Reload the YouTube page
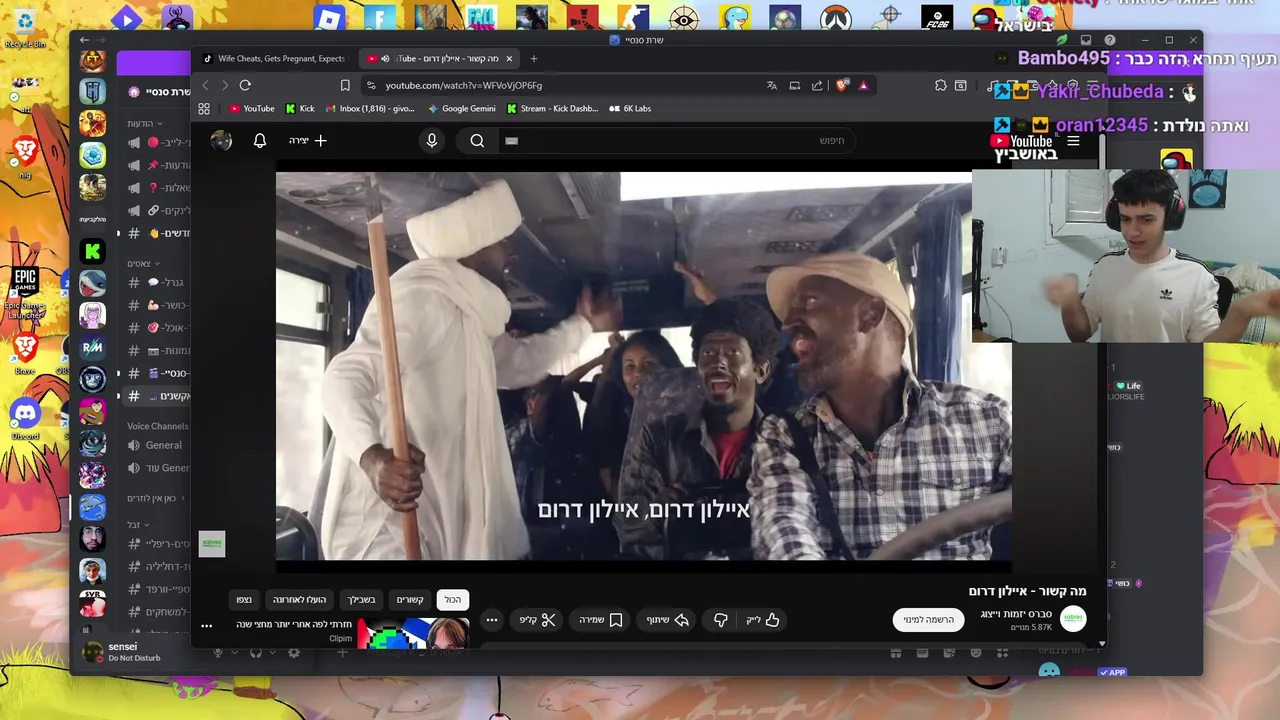This screenshot has width=1280, height=720. [x=245, y=85]
